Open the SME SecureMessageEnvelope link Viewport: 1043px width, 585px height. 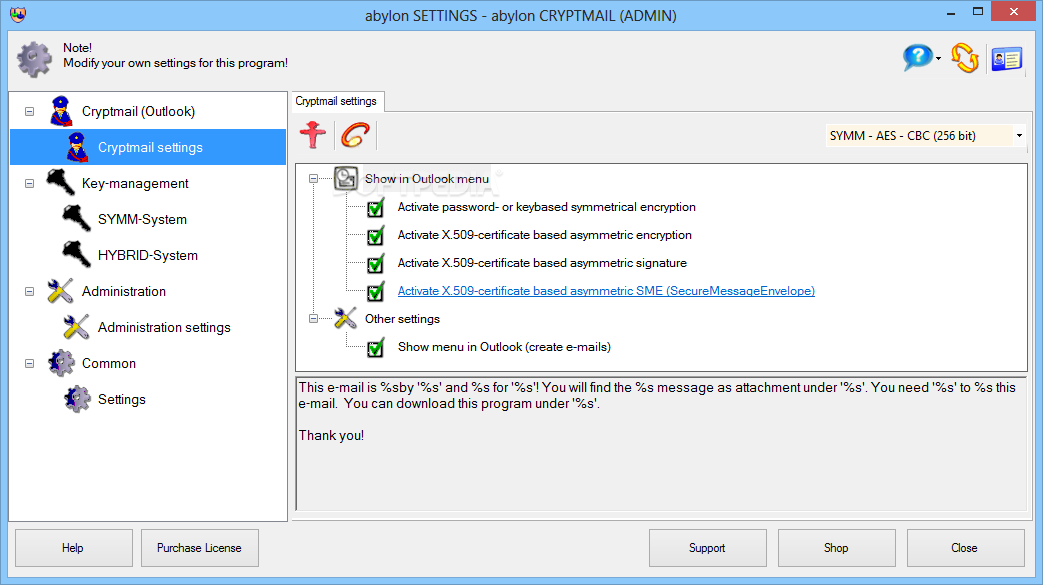point(606,291)
